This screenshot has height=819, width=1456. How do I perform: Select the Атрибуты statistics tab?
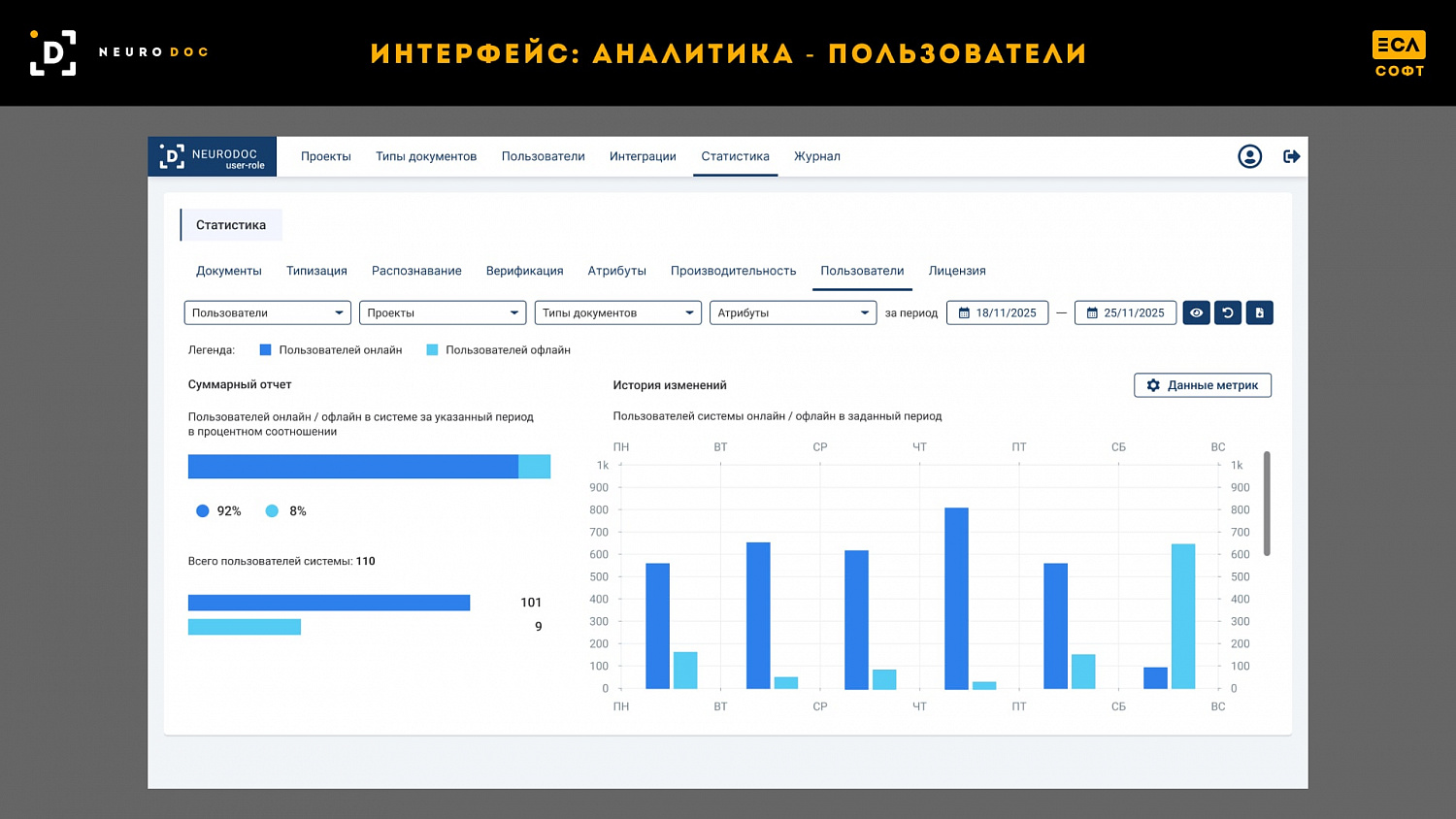click(617, 271)
